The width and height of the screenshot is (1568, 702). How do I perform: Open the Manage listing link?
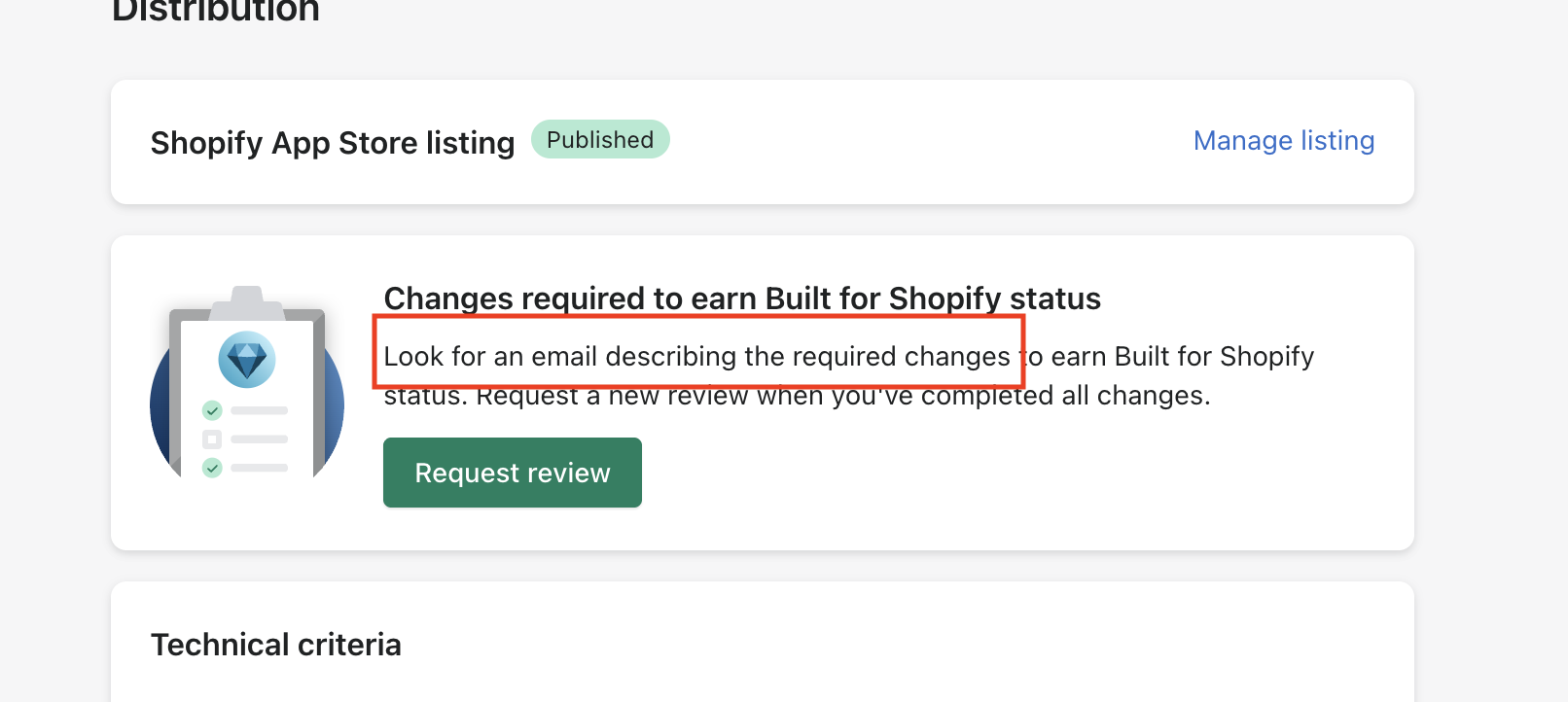(1283, 141)
